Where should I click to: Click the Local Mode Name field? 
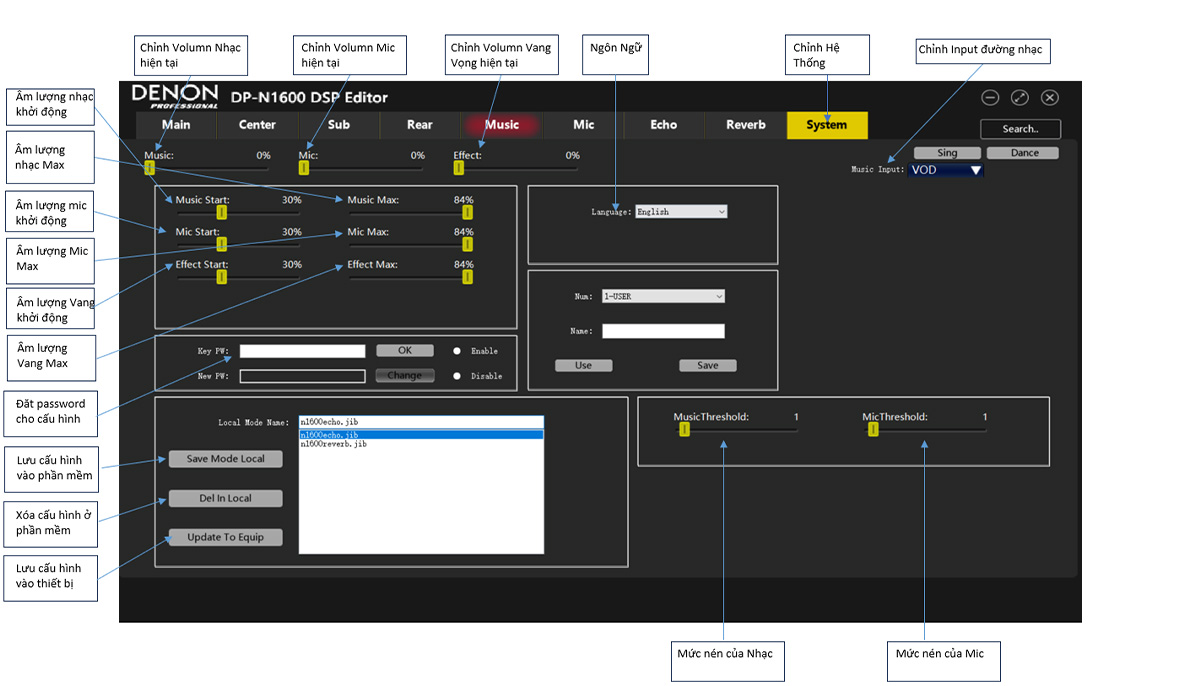421,423
